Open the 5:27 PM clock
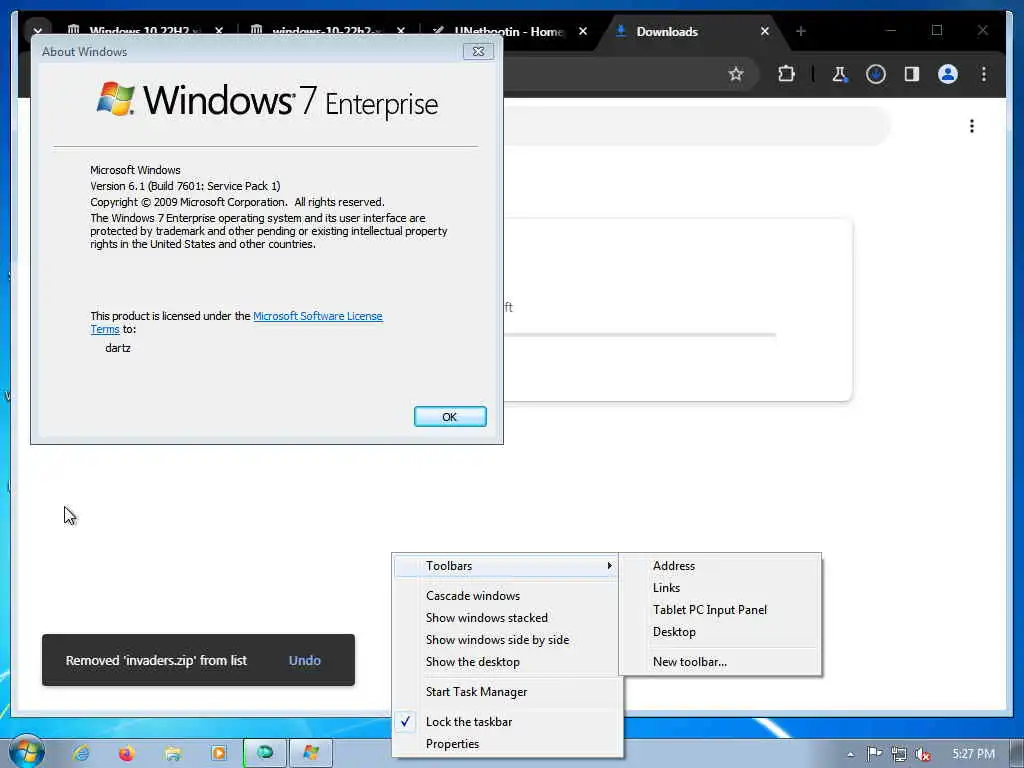The width and height of the screenshot is (1024, 768). click(x=973, y=754)
